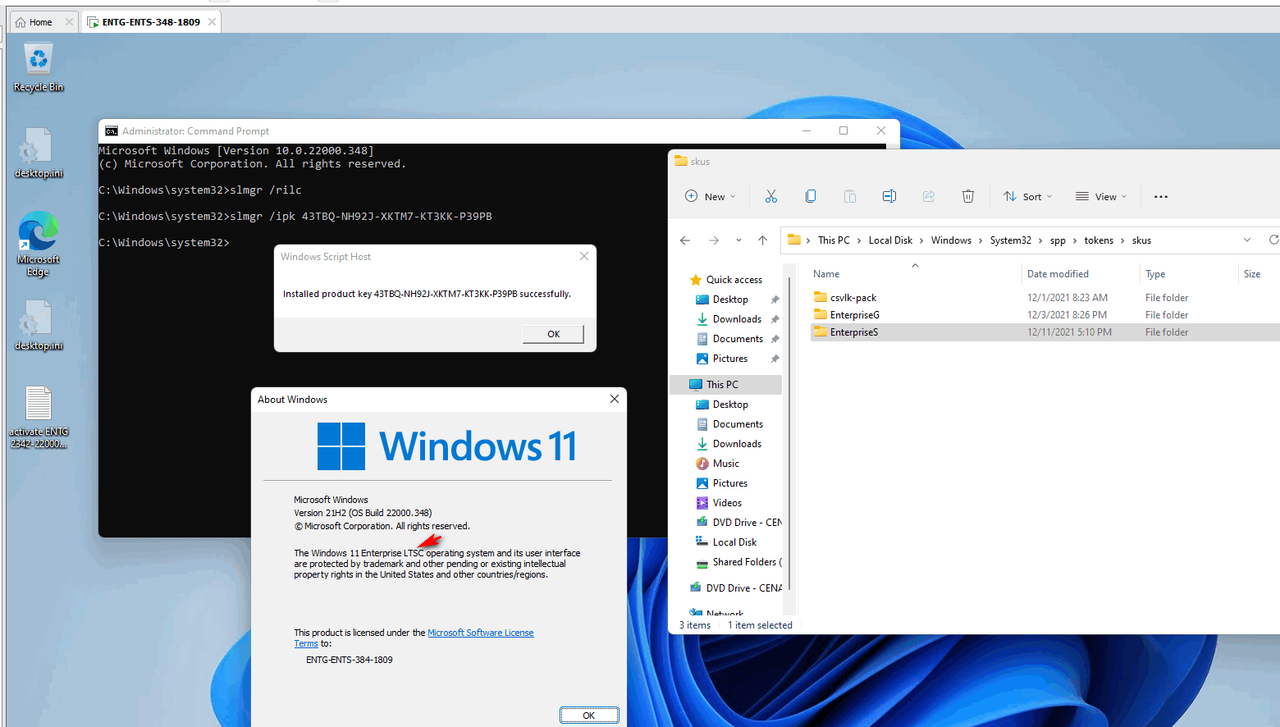Go forward using Explorer forward arrow
The width and height of the screenshot is (1280, 727).
(x=713, y=240)
